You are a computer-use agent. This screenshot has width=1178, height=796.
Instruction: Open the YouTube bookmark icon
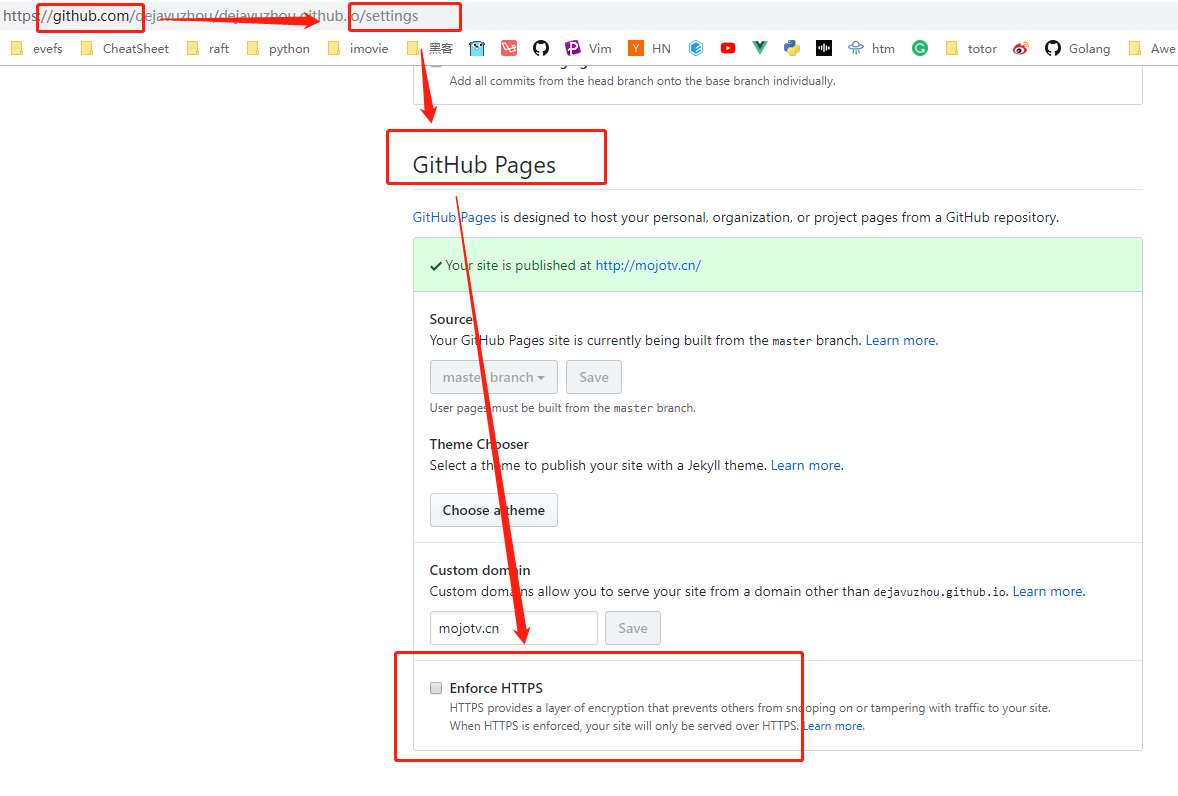[728, 49]
